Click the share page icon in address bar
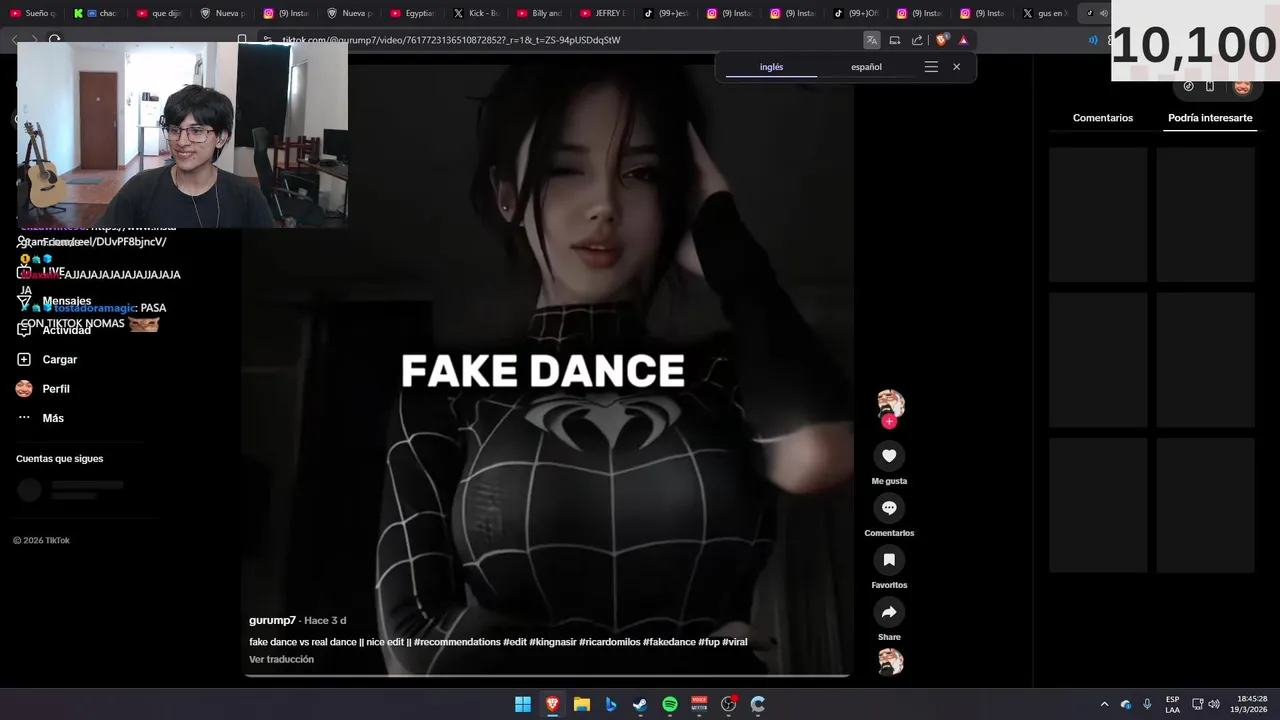The height and width of the screenshot is (720, 1280). pos(917,40)
